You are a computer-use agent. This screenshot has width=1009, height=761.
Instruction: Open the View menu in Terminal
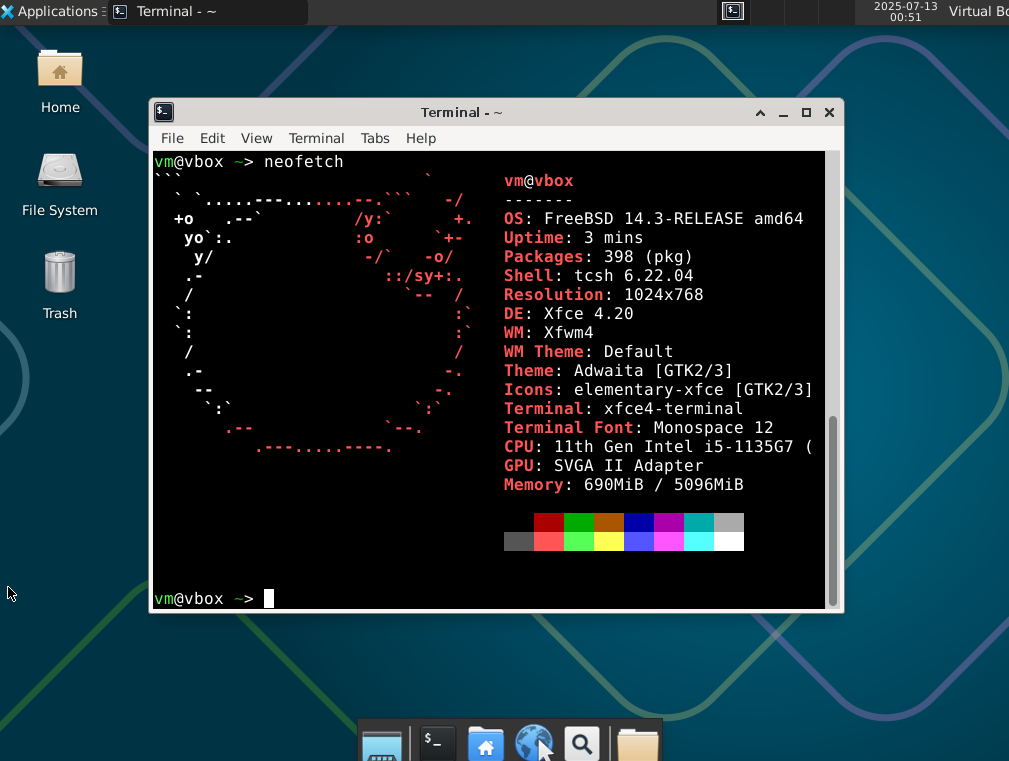pos(256,138)
